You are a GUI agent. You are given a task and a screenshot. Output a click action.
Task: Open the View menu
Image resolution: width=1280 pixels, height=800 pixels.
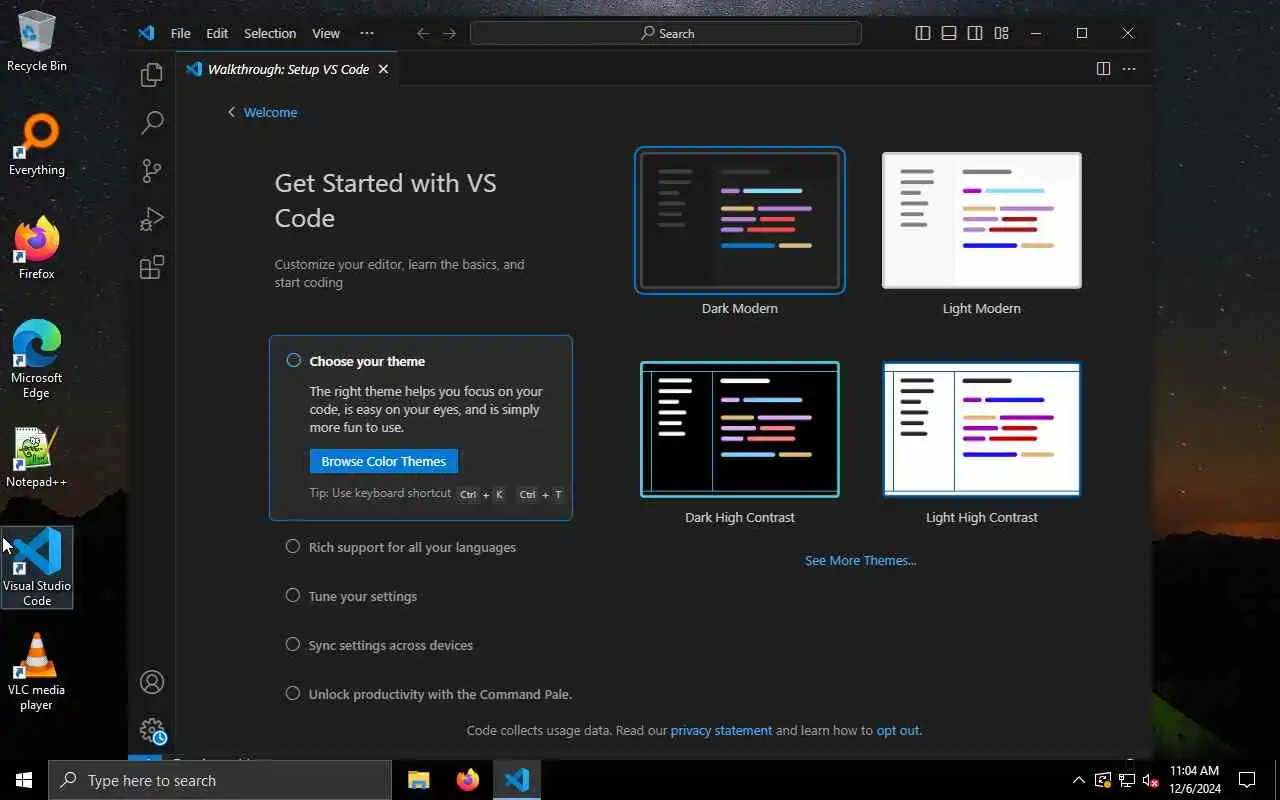(326, 33)
